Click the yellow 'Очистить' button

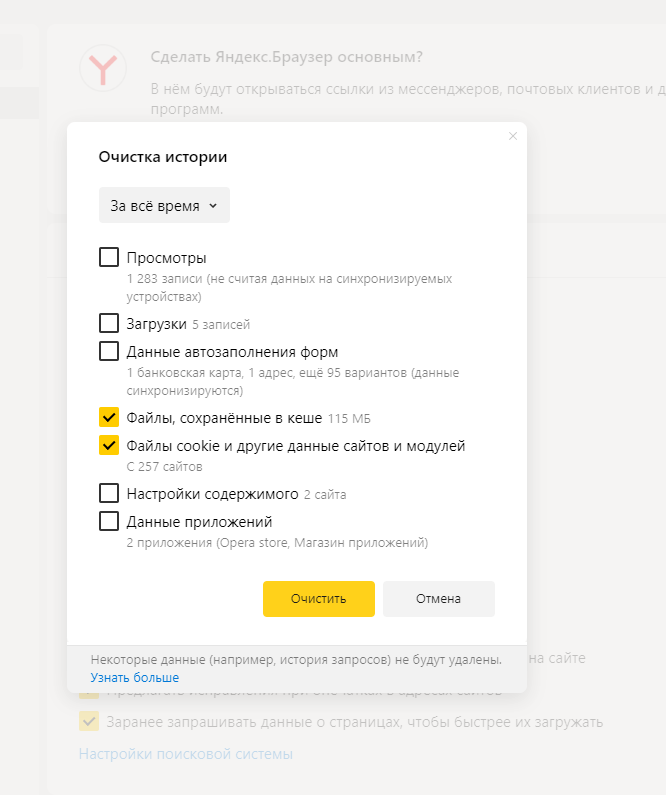319,599
